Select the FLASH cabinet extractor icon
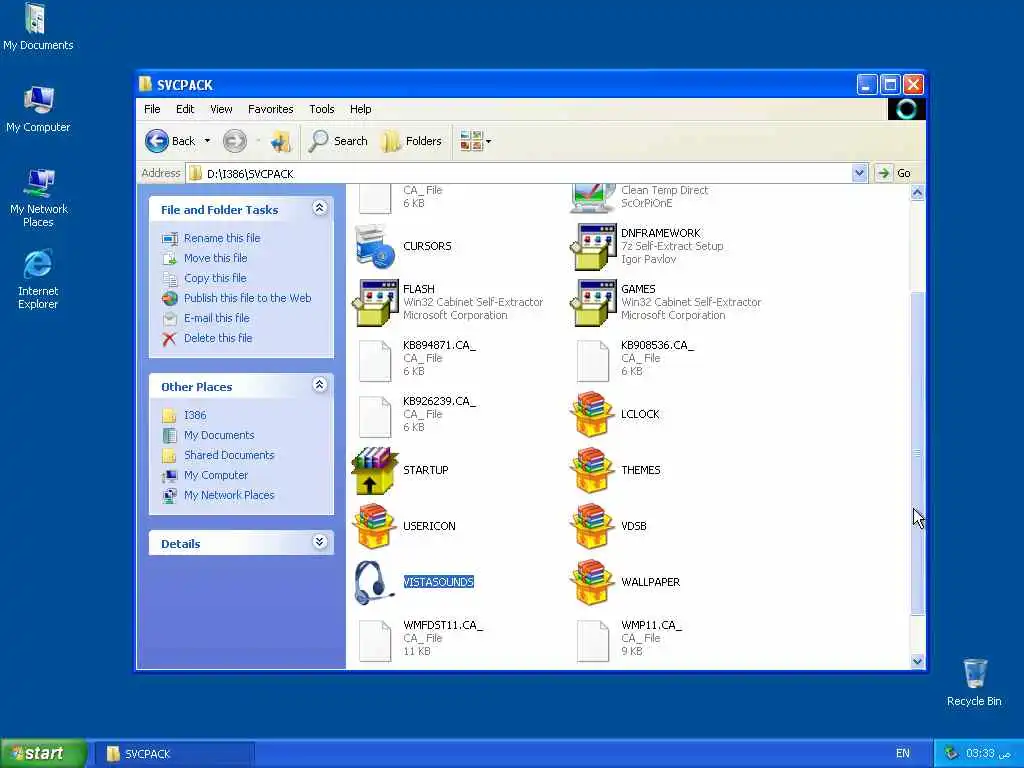 [376, 302]
